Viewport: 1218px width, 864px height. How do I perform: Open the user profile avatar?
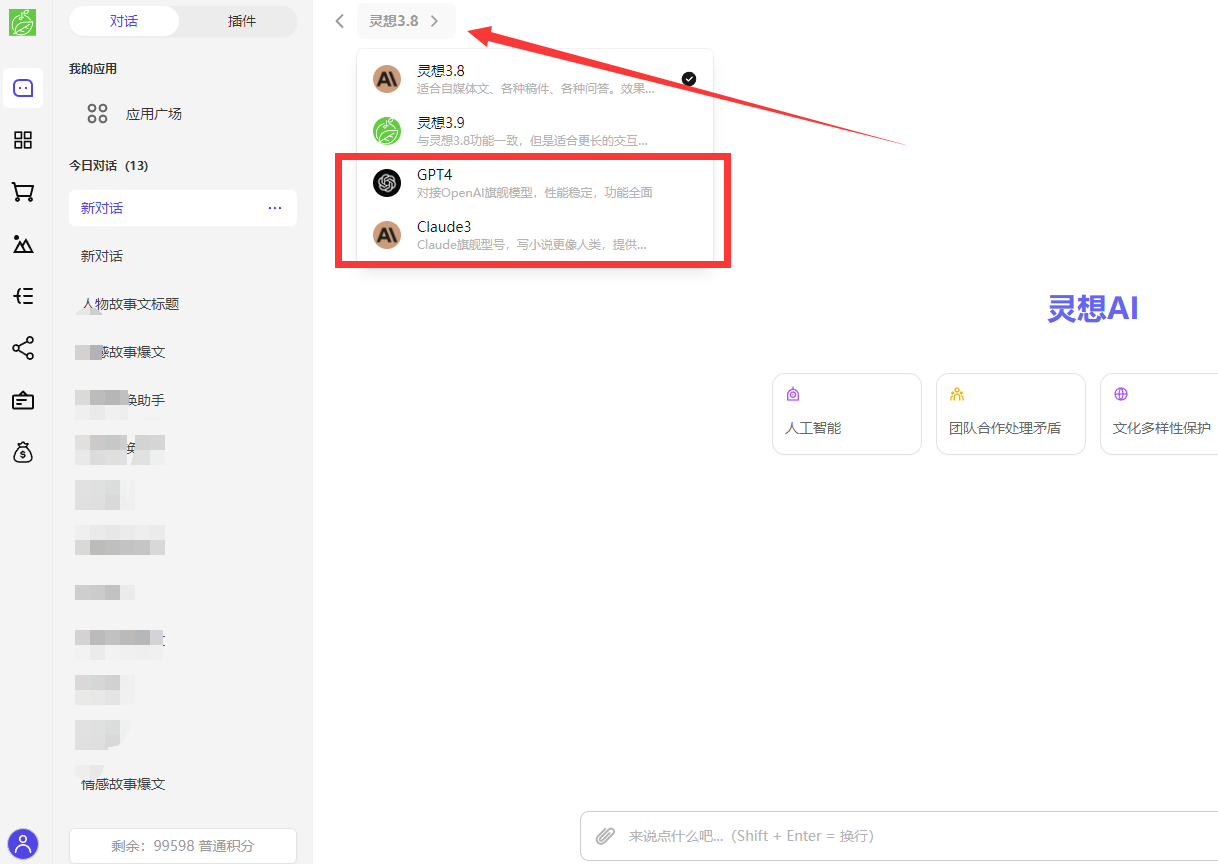tap(23, 843)
